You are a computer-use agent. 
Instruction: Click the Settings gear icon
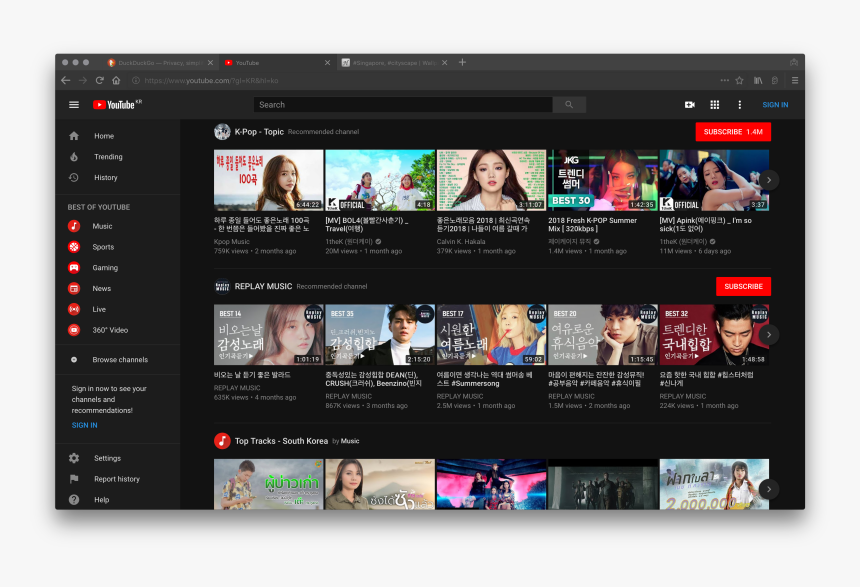(x=74, y=458)
